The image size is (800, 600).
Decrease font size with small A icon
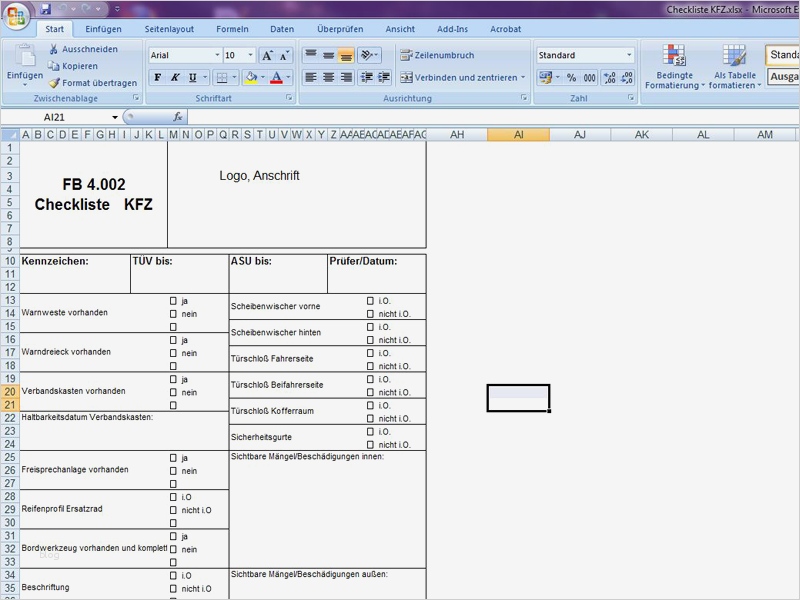[x=284, y=55]
